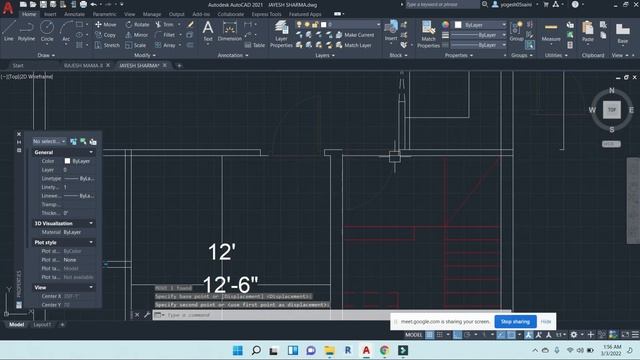The image size is (640, 360).
Task: Open the No selection dropdown in Properties
Action: click(x=49, y=141)
